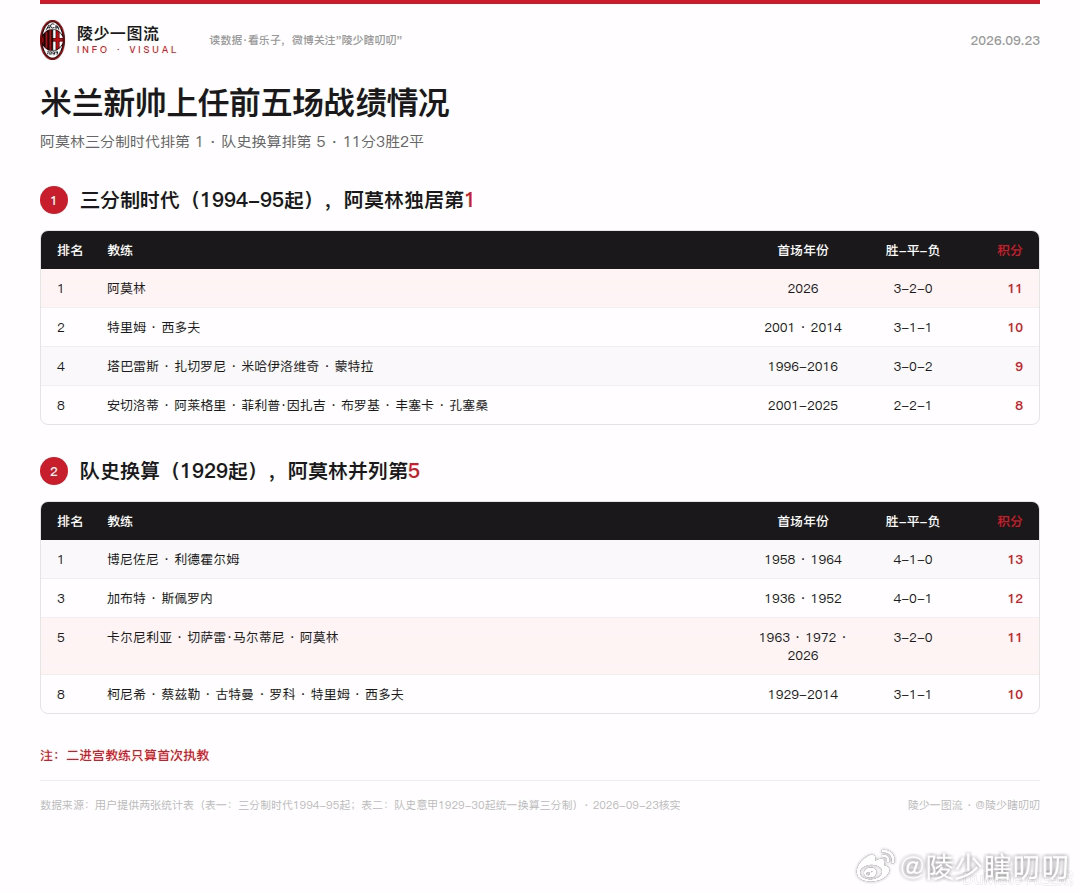Screen dimensions: 1080x893
Task: Click record 4–0–1
Action: point(913,598)
